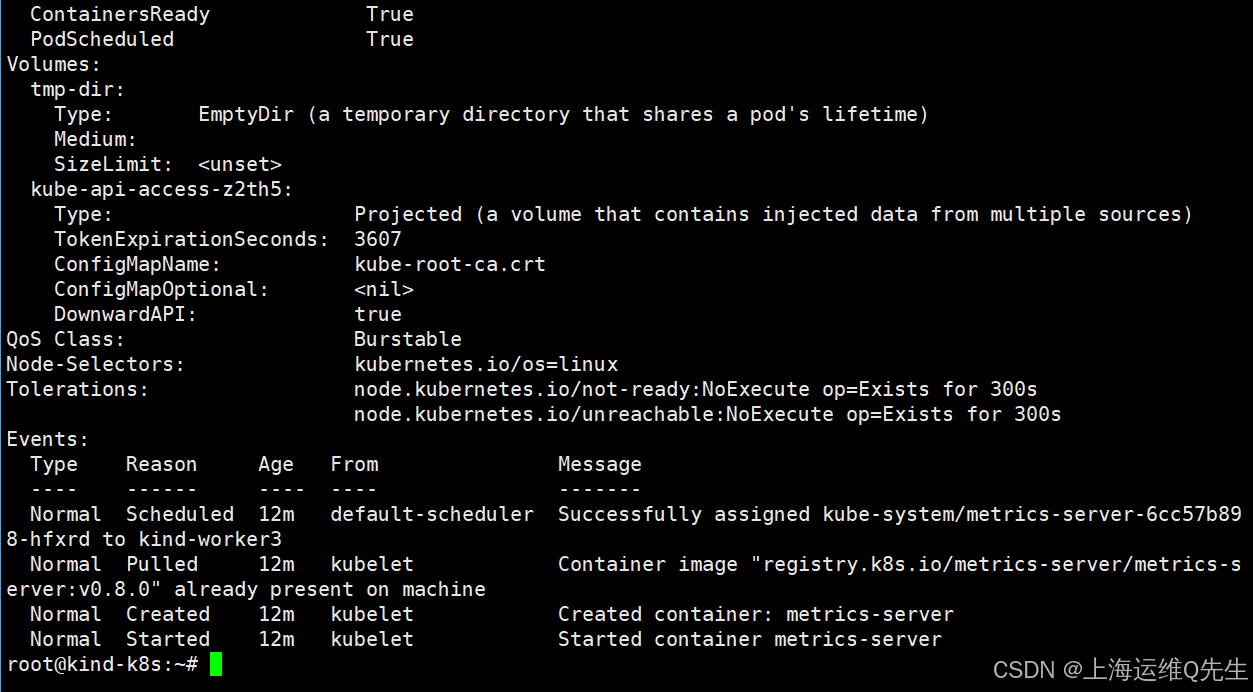Click the Events section header
Image resolution: width=1253 pixels, height=692 pixels.
46,438
